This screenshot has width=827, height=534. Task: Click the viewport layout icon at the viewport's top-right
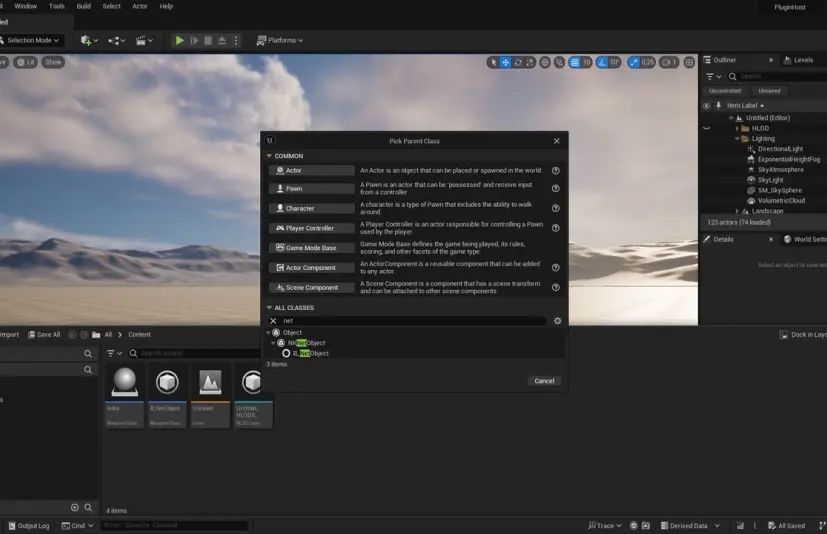click(687, 62)
